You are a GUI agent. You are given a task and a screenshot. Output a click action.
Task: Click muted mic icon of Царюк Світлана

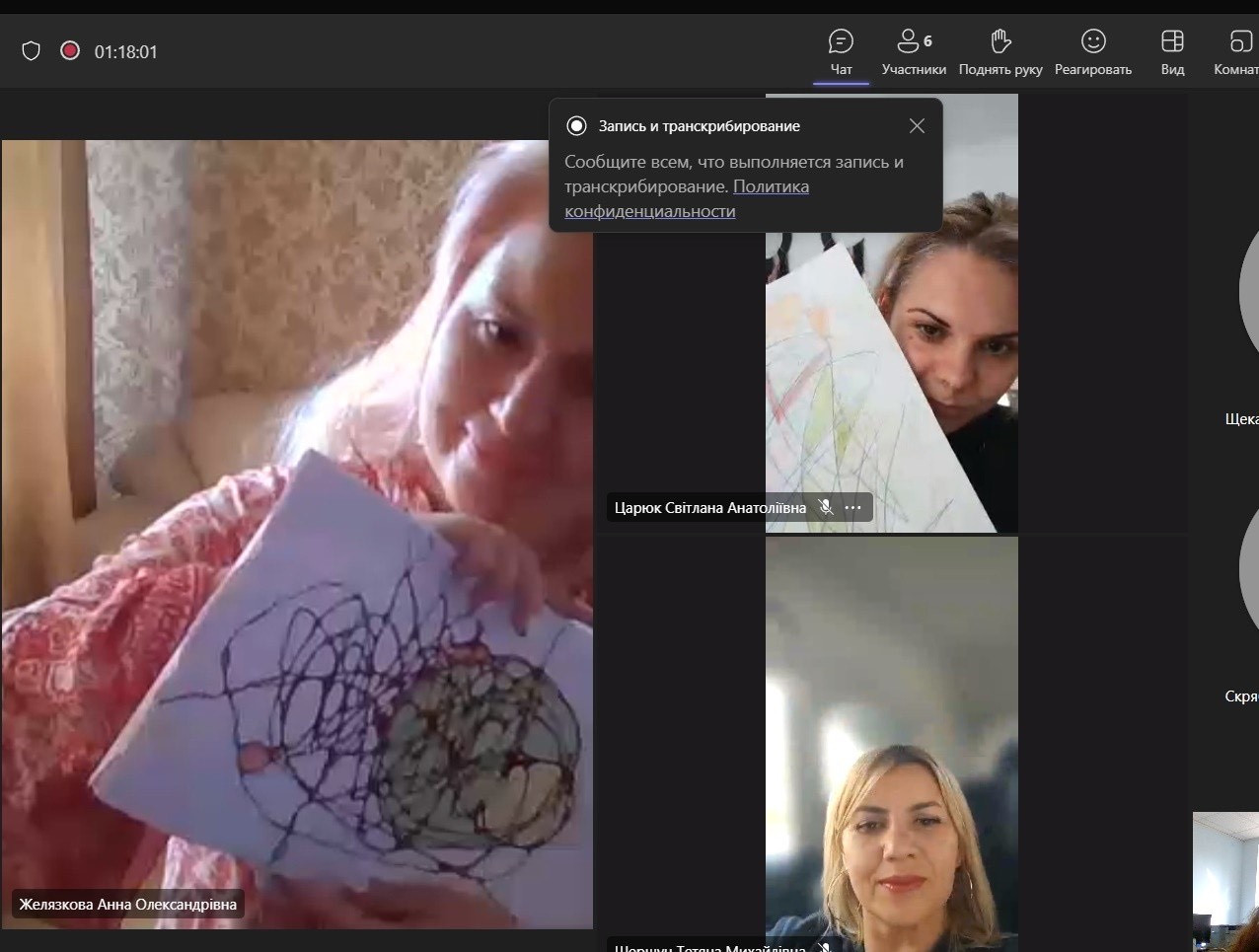pyautogui.click(x=826, y=508)
